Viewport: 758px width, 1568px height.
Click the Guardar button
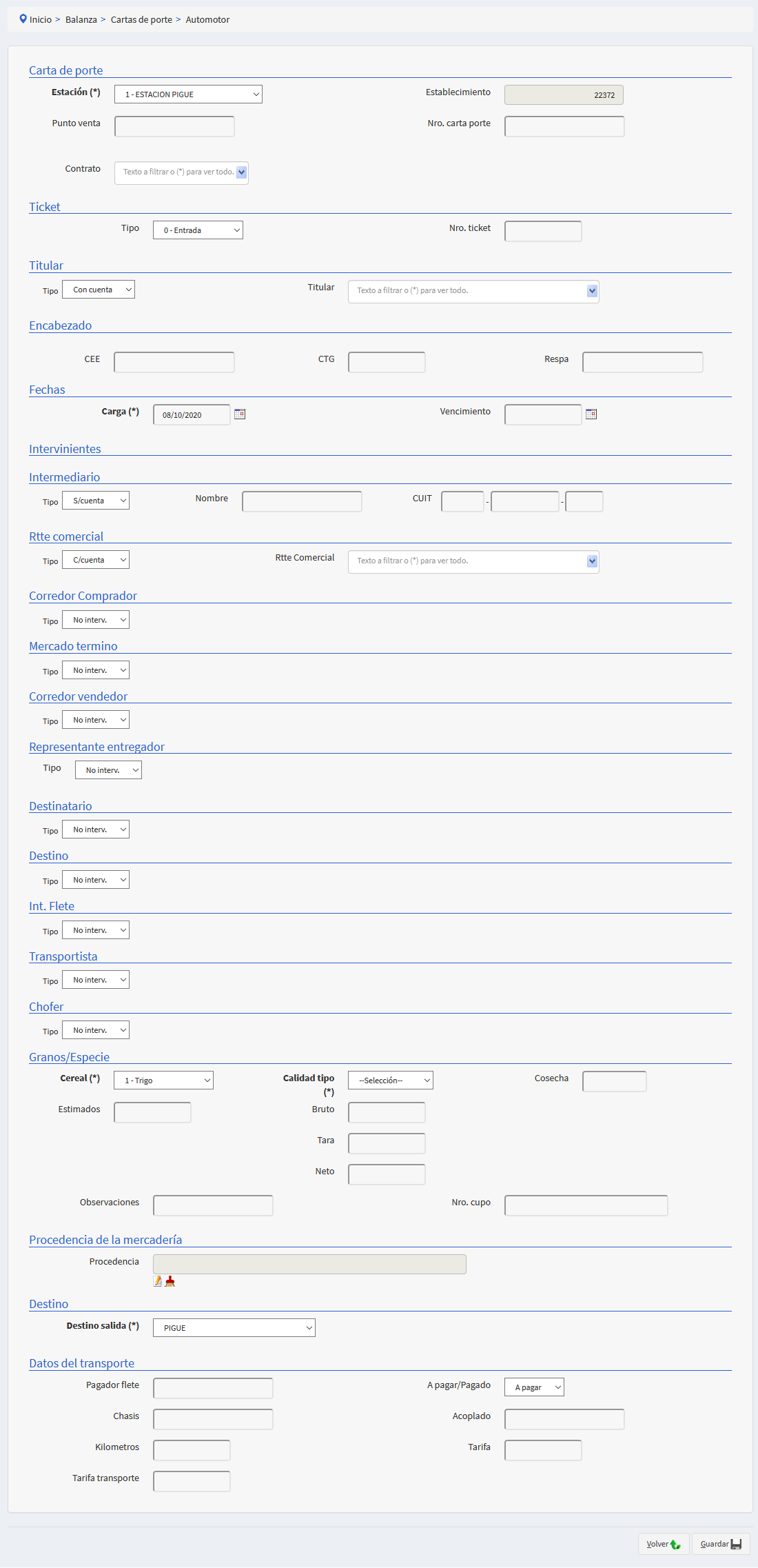pos(720,1544)
